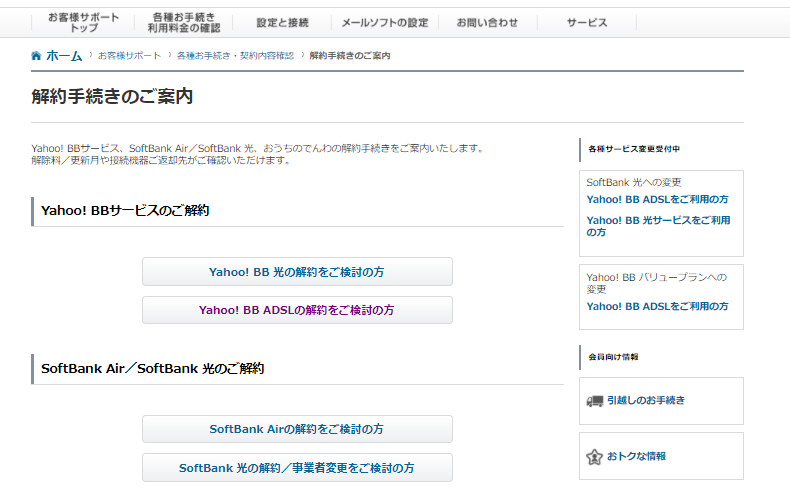Click the home icon in breadcrumb
This screenshot has width=790, height=502.
pos(36,55)
